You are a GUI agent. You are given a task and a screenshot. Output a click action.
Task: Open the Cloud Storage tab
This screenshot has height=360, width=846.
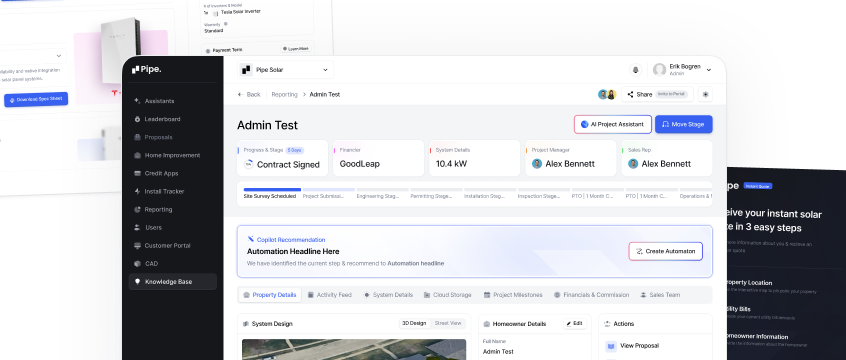[x=447, y=295]
